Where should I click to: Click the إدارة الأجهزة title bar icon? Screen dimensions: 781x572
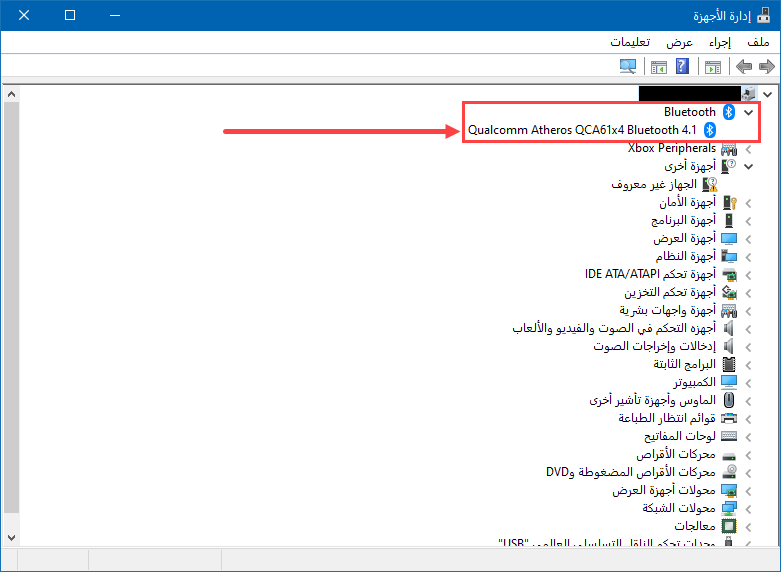tap(763, 15)
